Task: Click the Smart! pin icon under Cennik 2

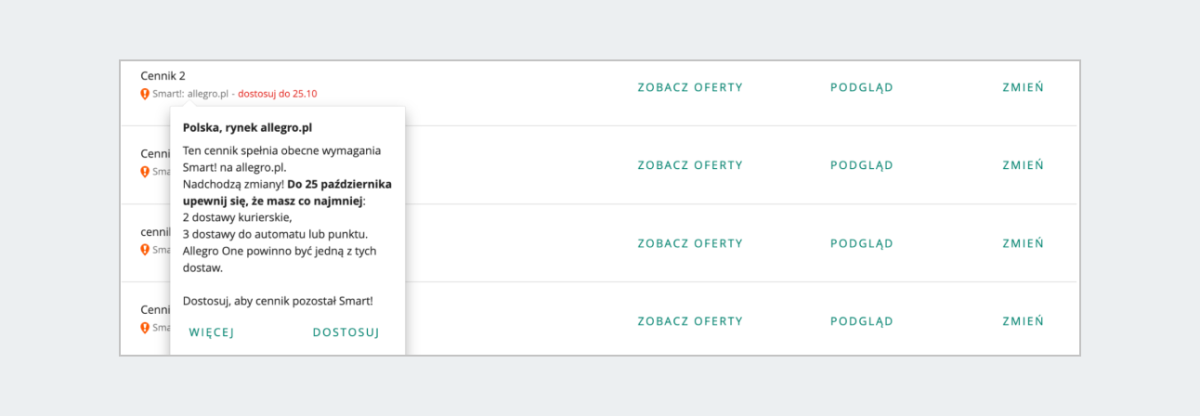Action: click(145, 94)
